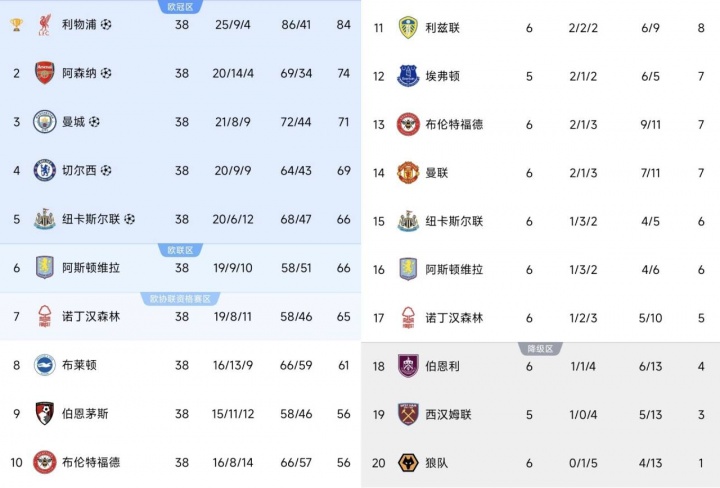Select the West Ham crest icon
The height and width of the screenshot is (488, 720).
coord(407,414)
